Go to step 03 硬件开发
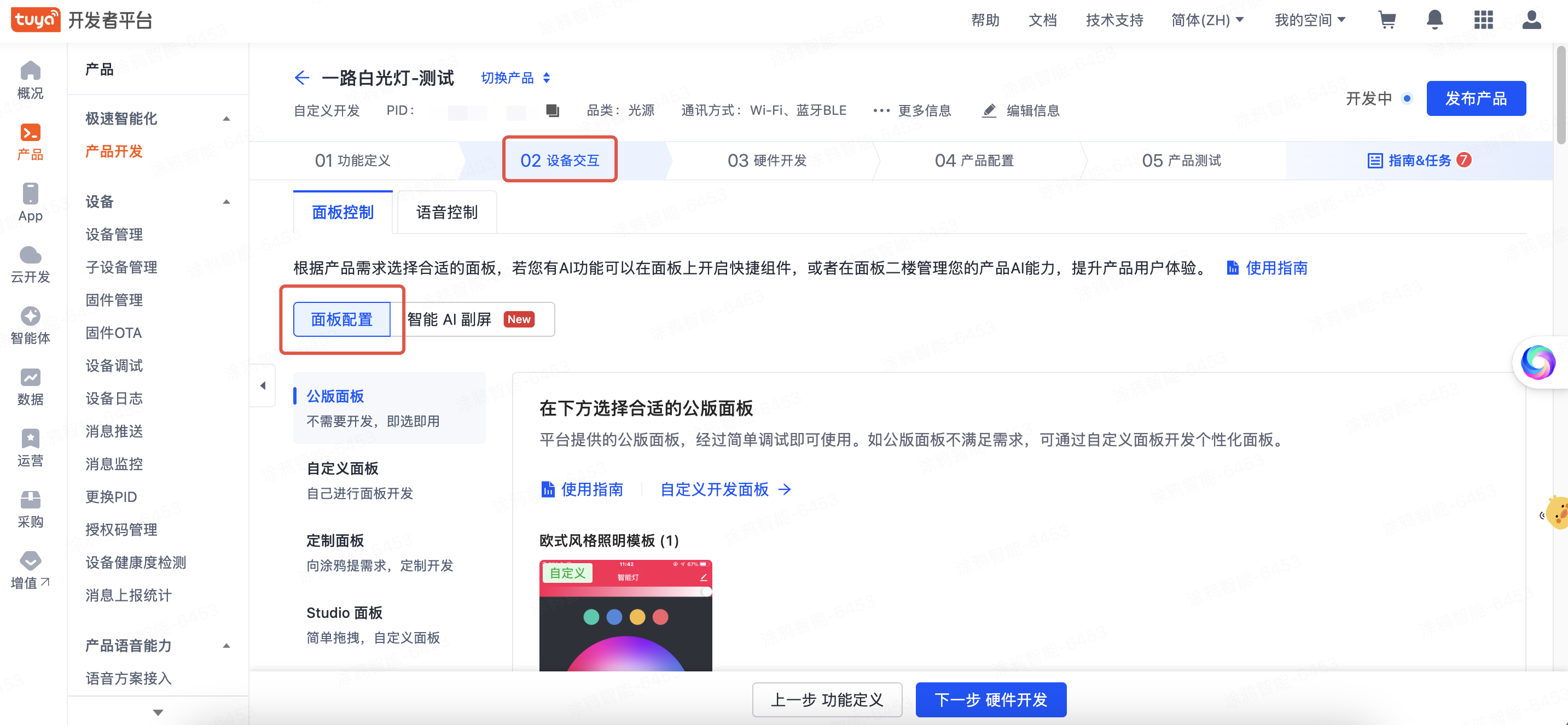 [x=767, y=161]
